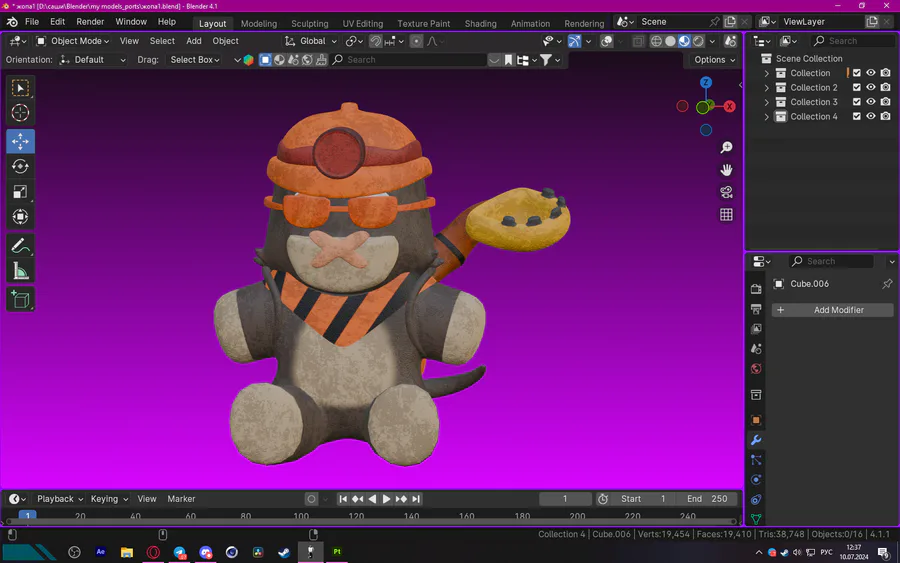Open the viewport Add menu
This screenshot has width=900, height=563.
193,41
